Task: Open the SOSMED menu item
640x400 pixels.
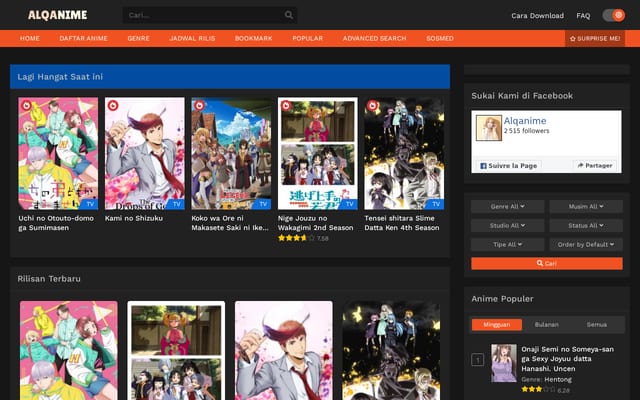Action: [x=440, y=38]
